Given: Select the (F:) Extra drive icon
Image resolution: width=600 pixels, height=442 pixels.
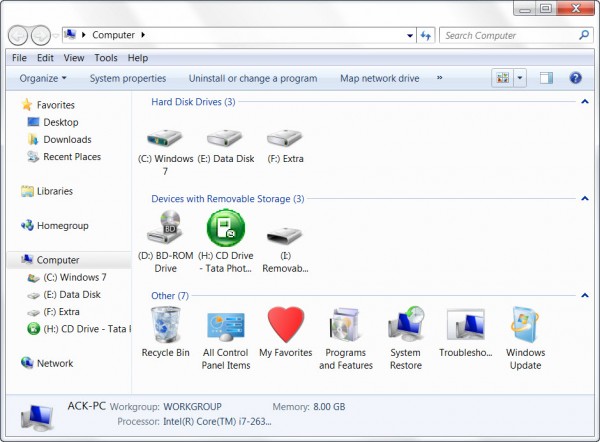Looking at the screenshot, I should 285,137.
